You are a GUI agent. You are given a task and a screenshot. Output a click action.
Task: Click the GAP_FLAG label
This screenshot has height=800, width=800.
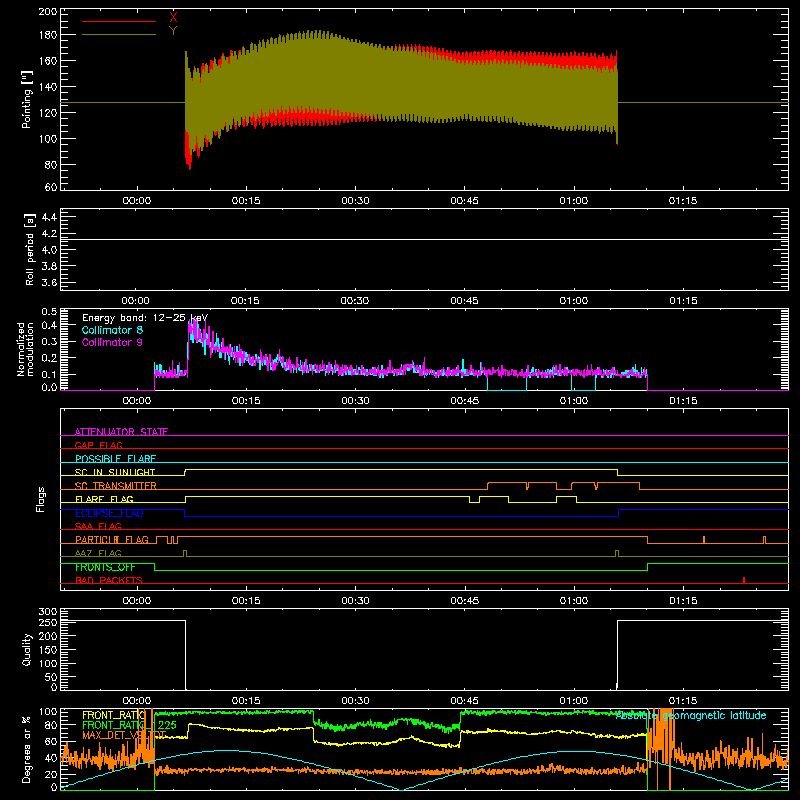tap(99, 445)
